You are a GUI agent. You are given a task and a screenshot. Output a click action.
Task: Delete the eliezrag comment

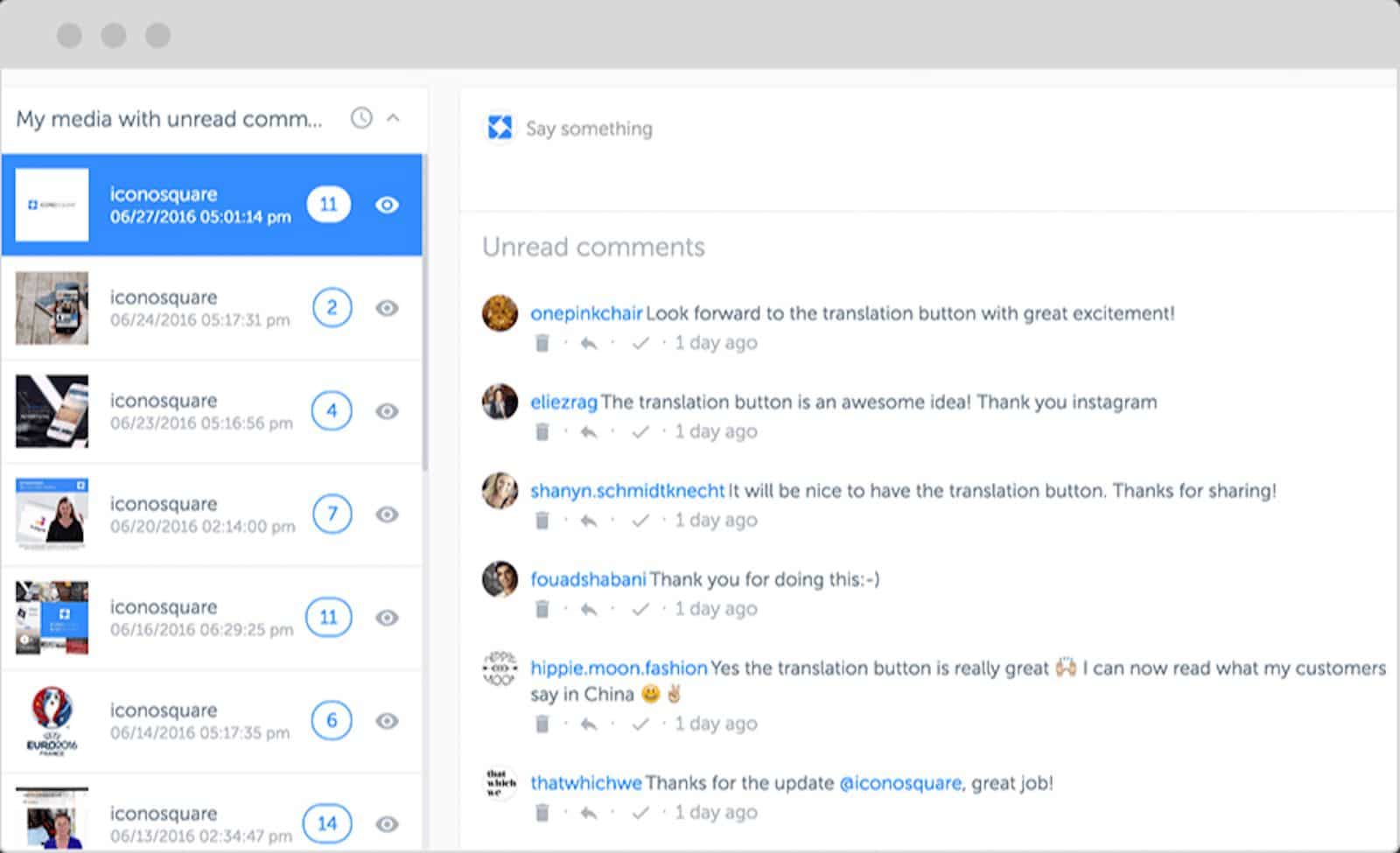pos(542,431)
